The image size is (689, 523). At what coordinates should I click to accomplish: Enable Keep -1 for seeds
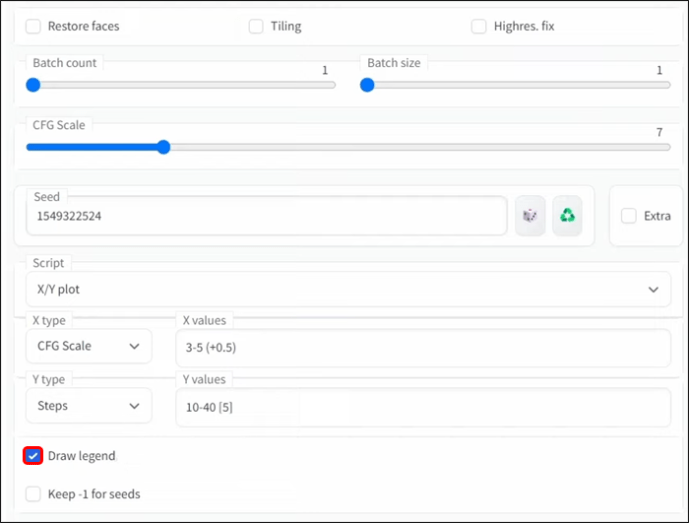34,494
